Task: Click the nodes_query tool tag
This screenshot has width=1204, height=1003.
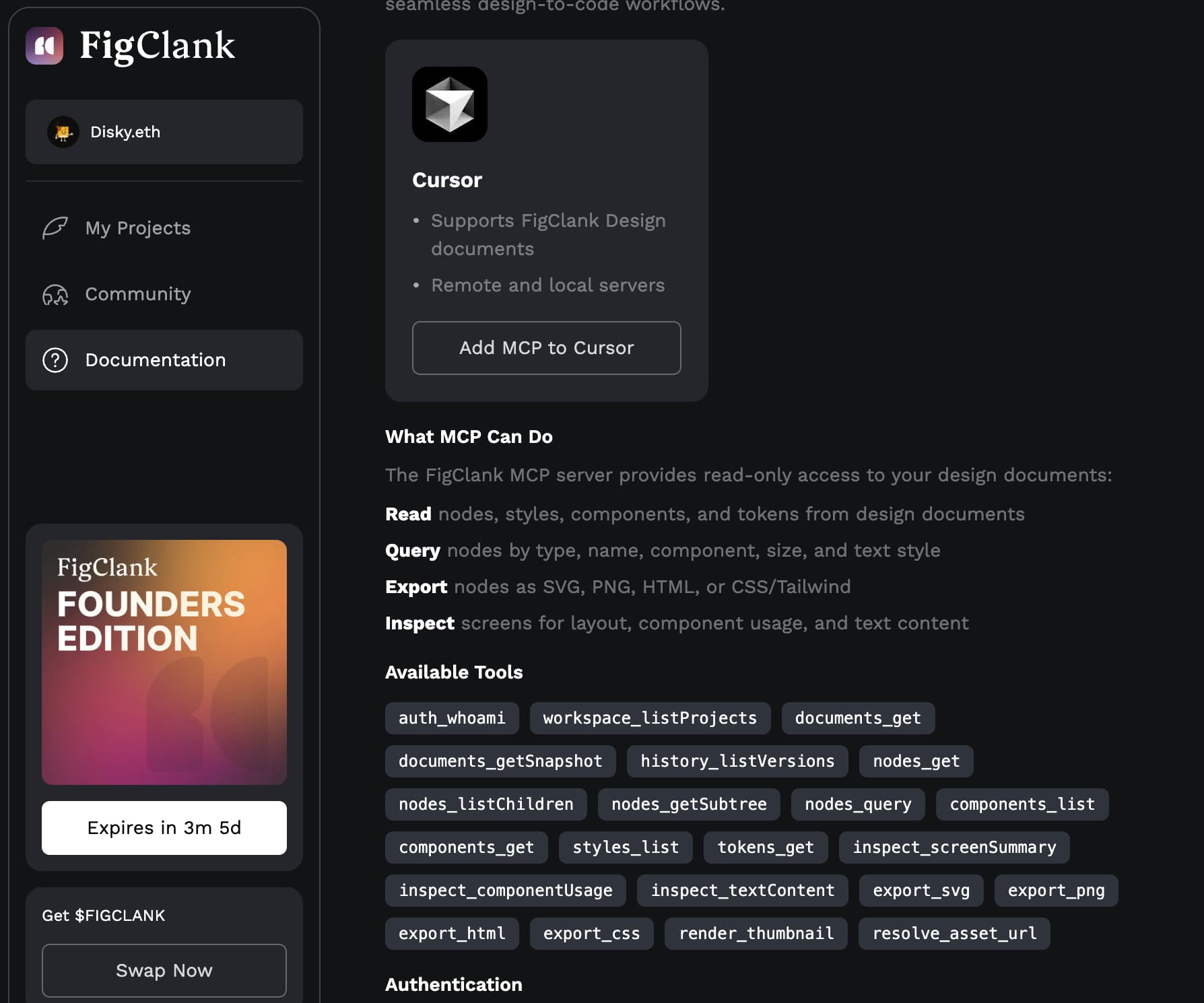Action: click(x=857, y=804)
